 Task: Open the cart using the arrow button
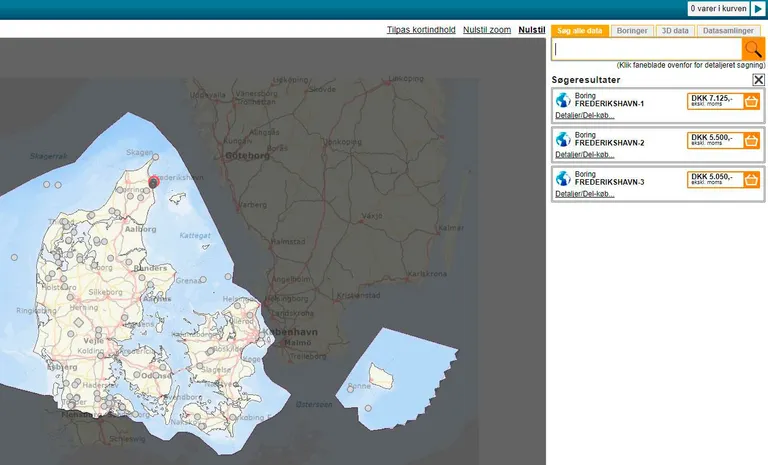[758, 9]
